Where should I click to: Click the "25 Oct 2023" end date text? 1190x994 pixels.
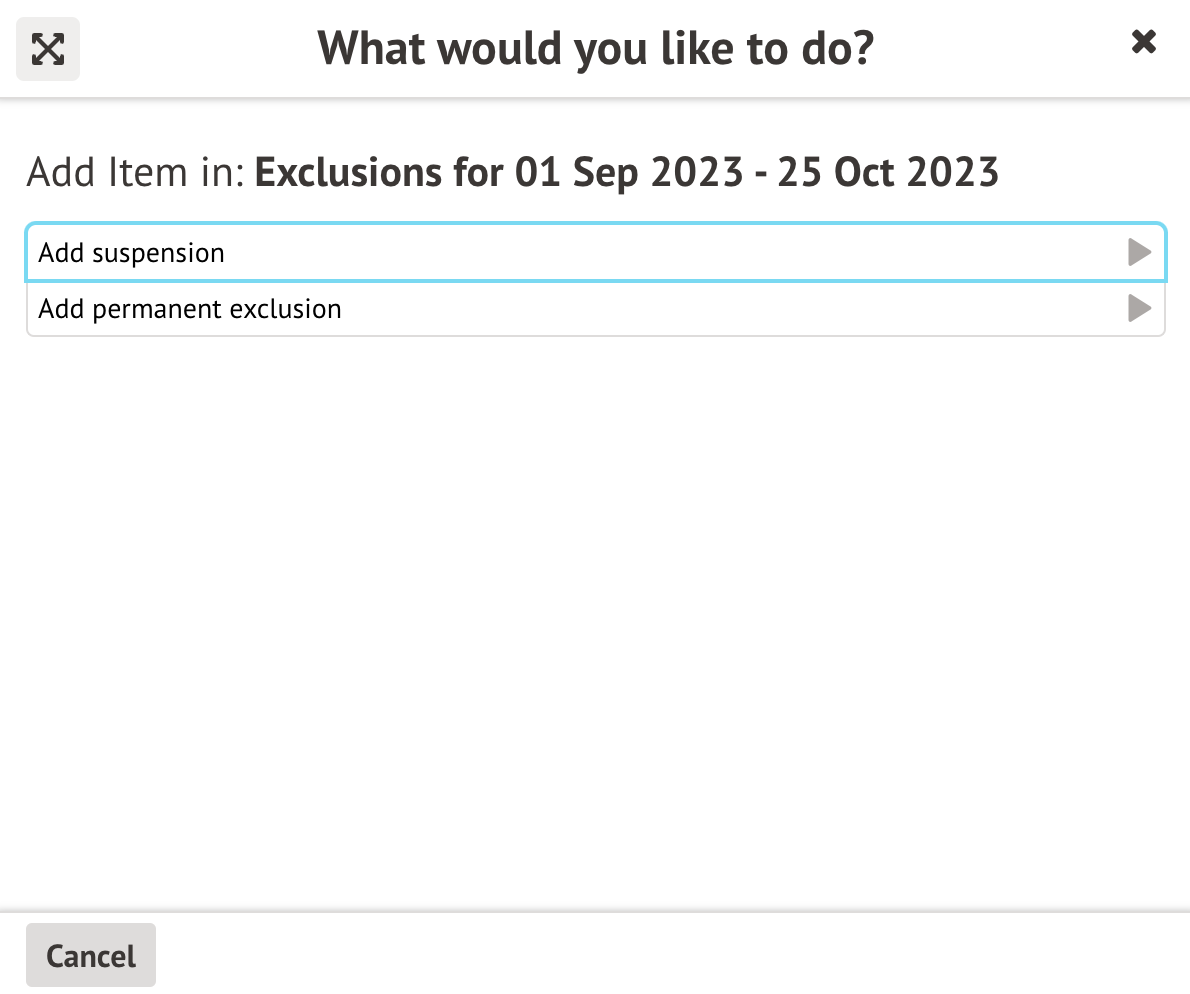click(888, 172)
